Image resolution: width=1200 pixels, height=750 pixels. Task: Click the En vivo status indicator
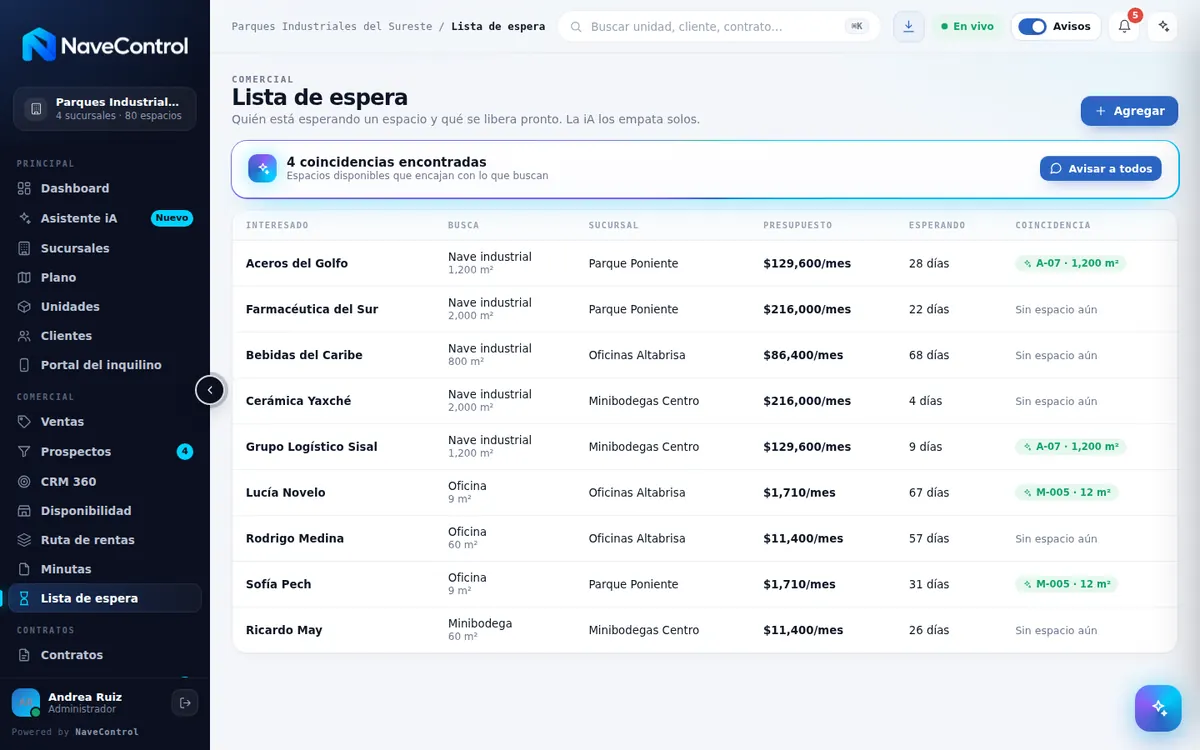click(967, 27)
